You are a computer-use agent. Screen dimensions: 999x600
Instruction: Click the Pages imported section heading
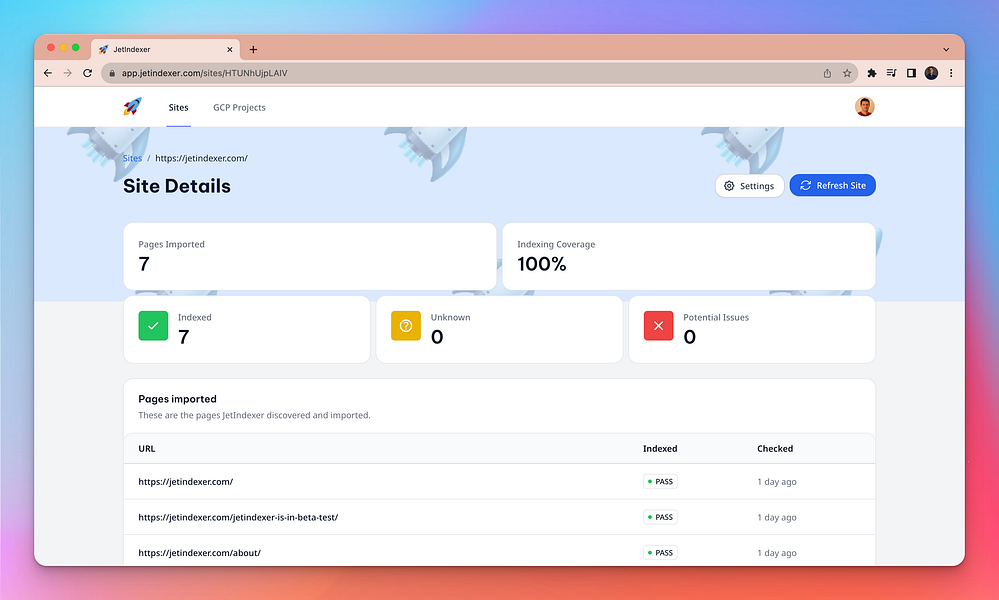[x=177, y=399]
